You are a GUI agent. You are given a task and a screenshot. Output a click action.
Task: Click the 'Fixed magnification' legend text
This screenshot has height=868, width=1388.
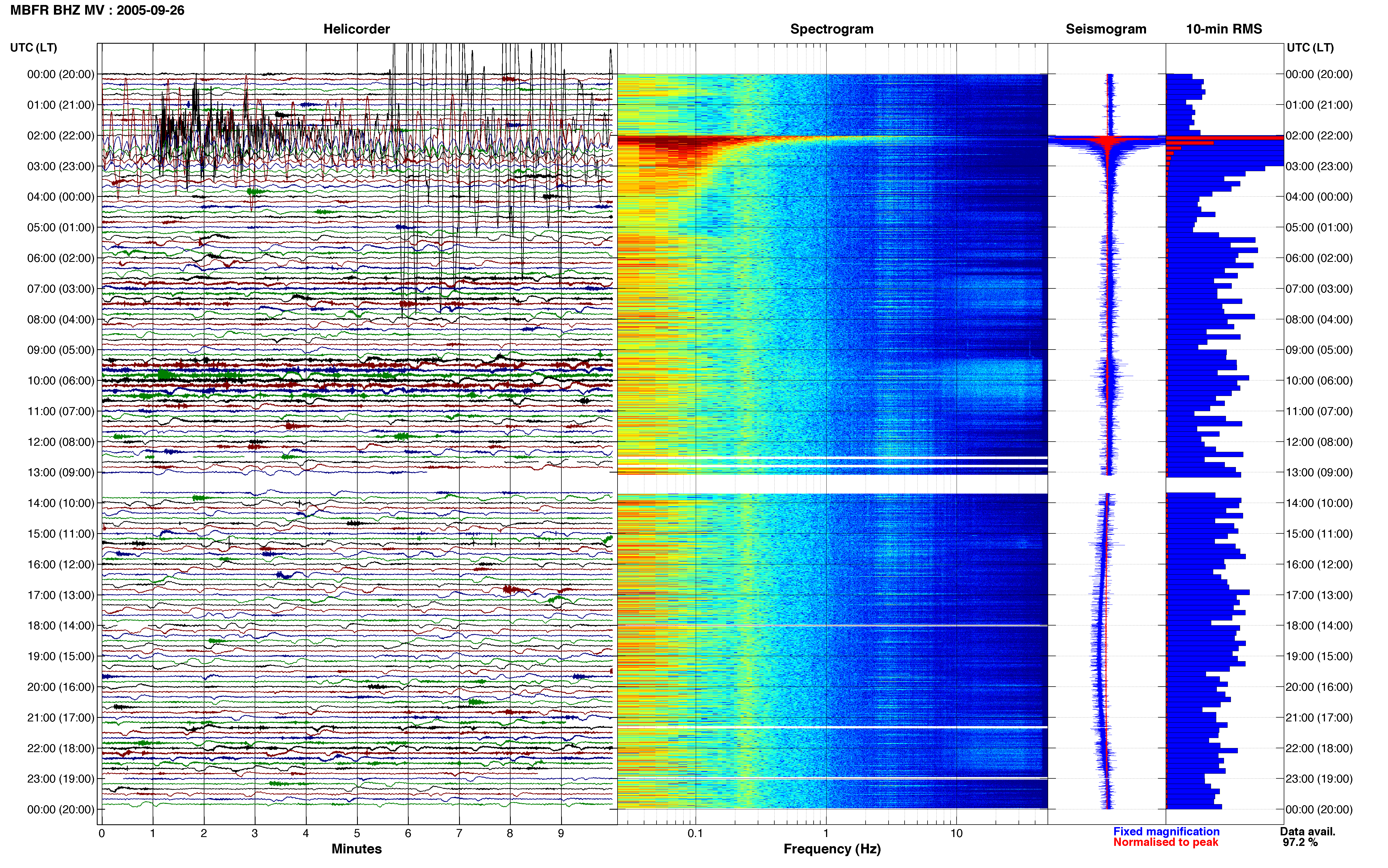[1166, 831]
